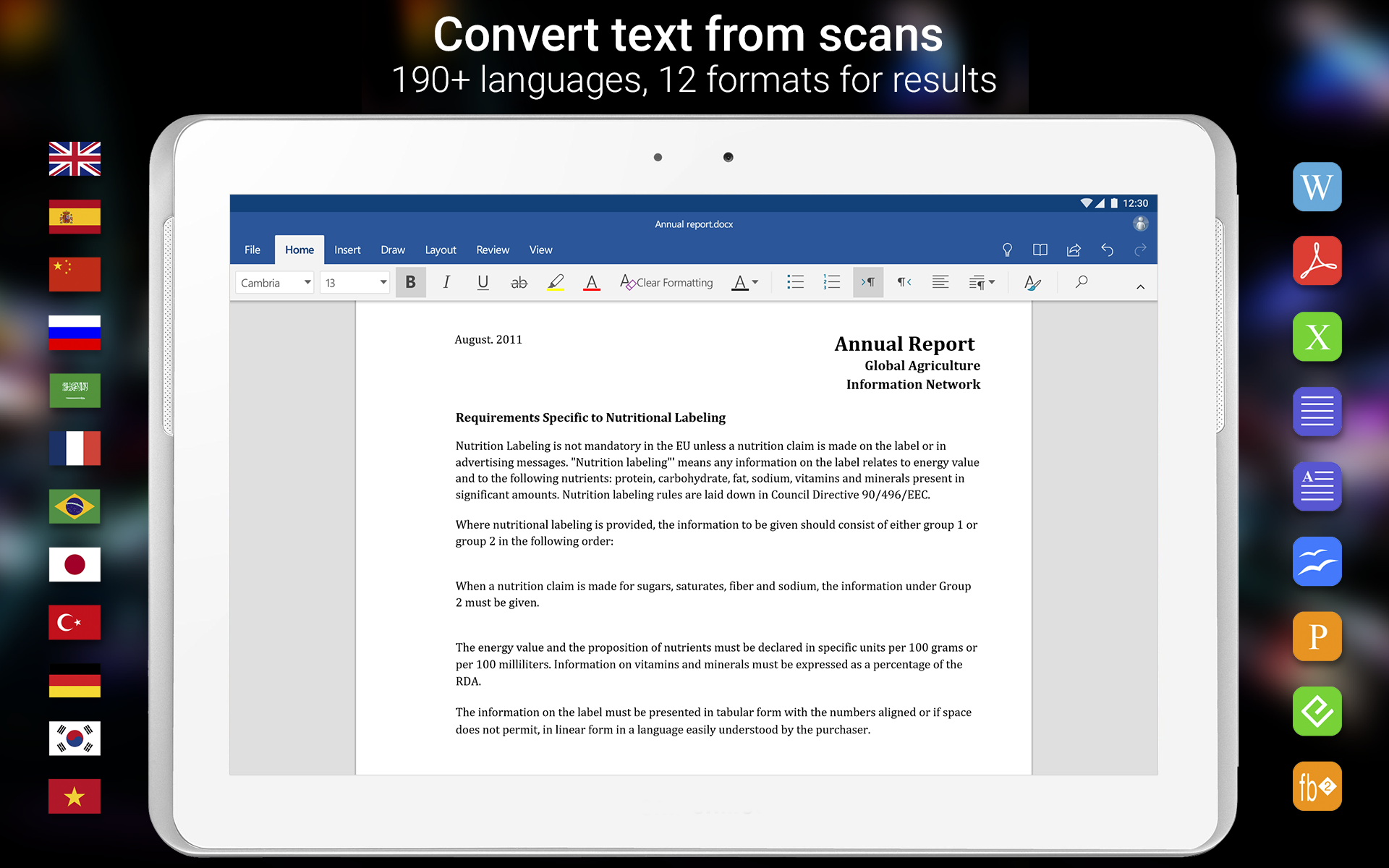
Task: Click the green EPUB format icon
Action: [1317, 711]
